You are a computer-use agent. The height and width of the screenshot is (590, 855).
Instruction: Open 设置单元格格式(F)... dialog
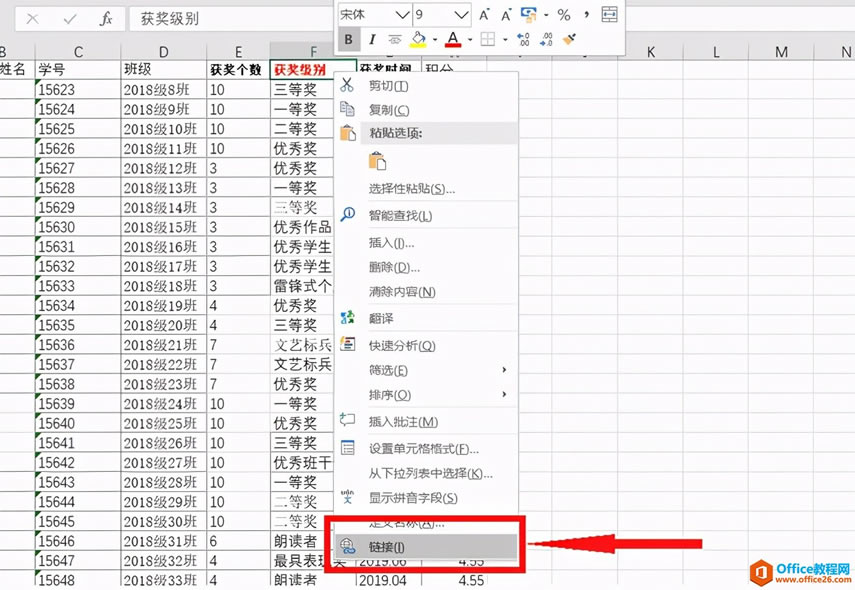[x=425, y=449]
